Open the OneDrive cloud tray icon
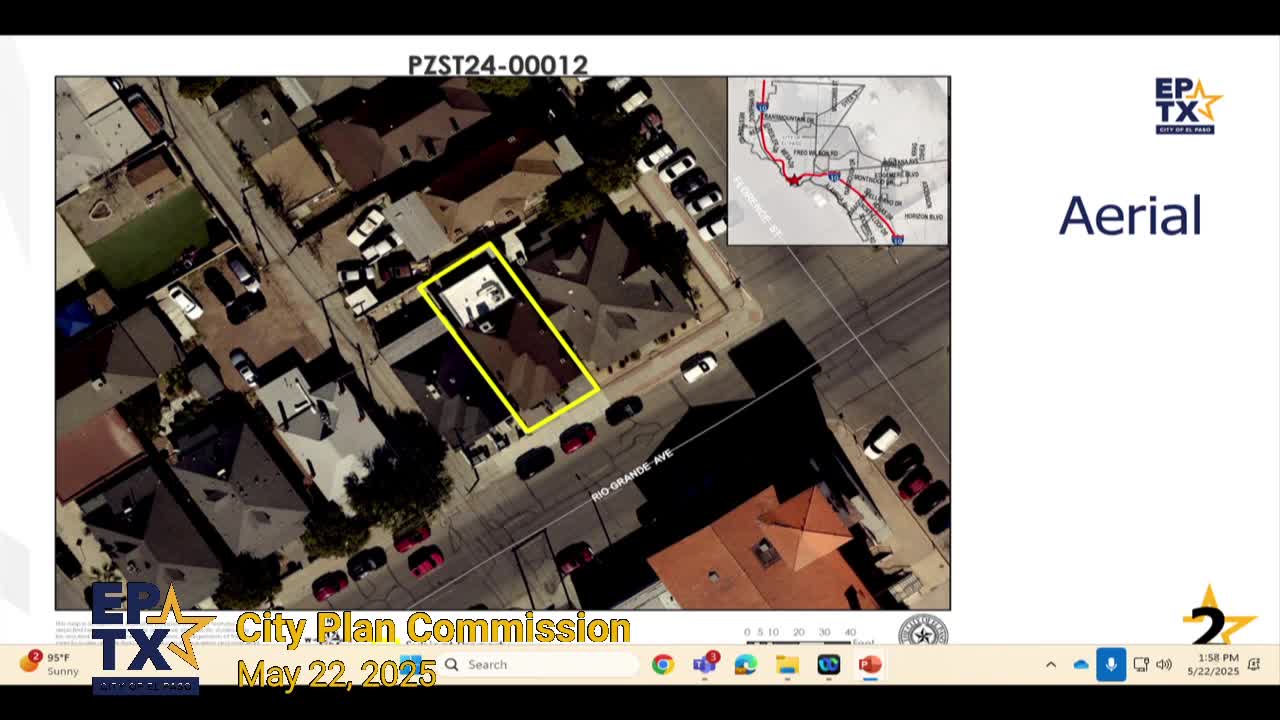 [1081, 665]
